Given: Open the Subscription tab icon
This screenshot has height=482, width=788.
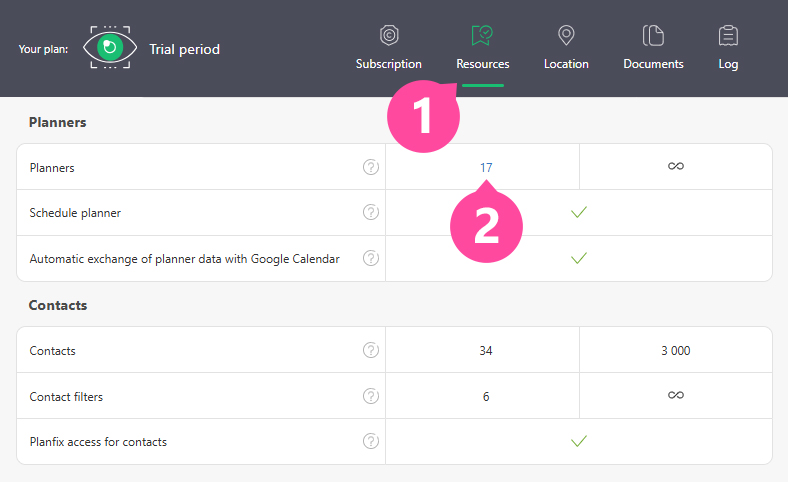Looking at the screenshot, I should tap(389, 35).
